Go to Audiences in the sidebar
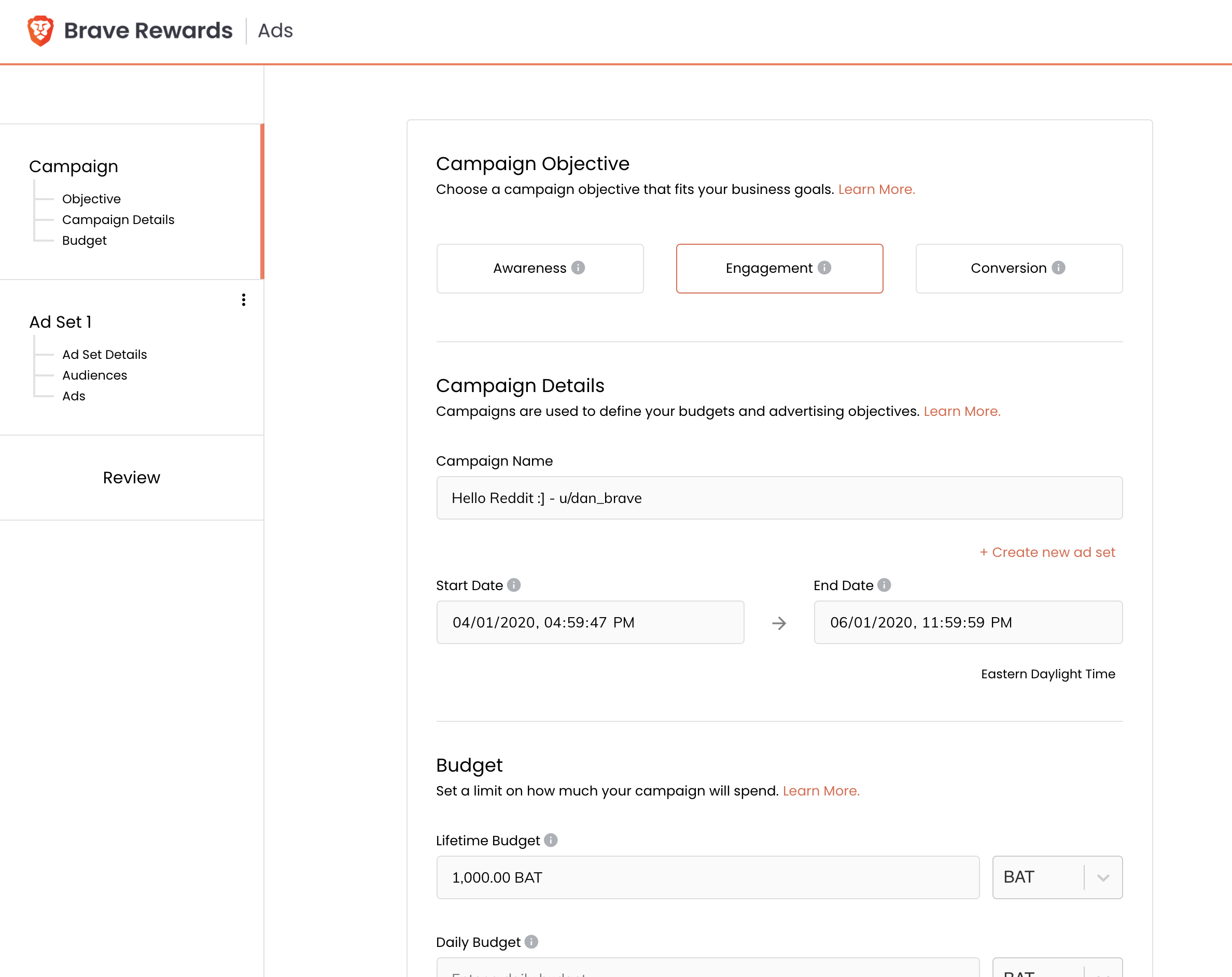 pyautogui.click(x=94, y=375)
